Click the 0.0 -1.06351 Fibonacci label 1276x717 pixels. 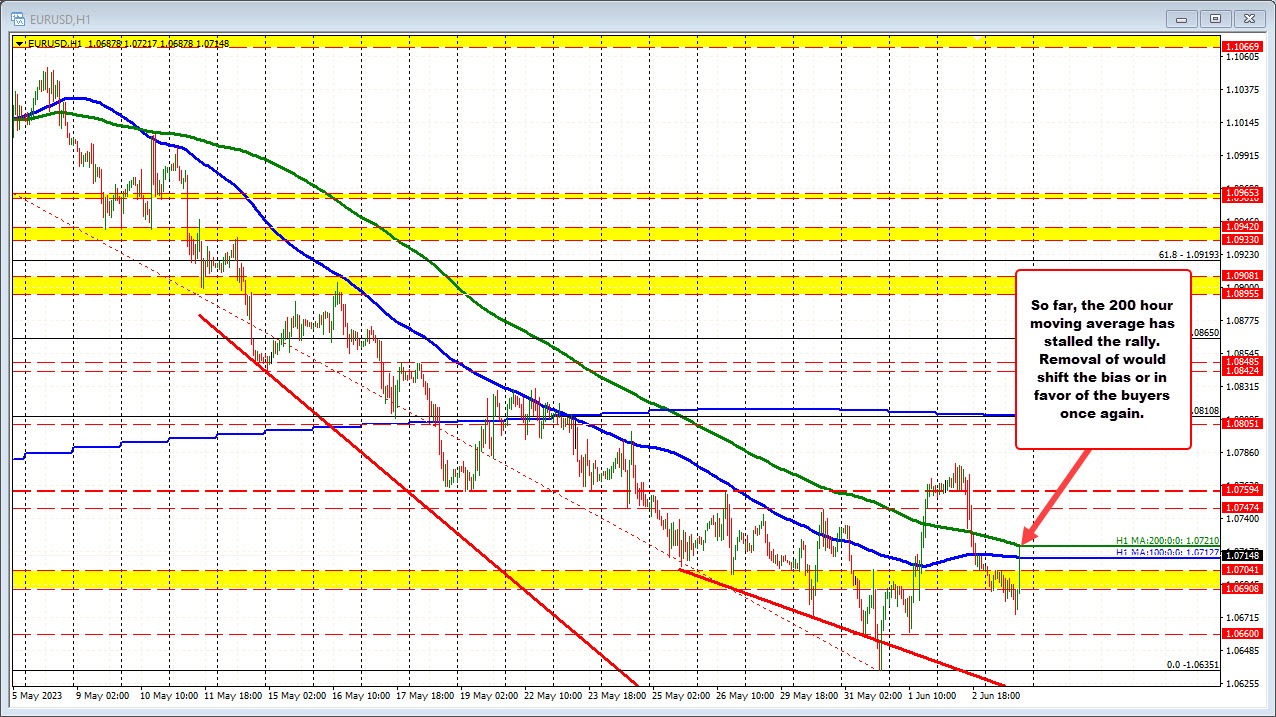1193,664
